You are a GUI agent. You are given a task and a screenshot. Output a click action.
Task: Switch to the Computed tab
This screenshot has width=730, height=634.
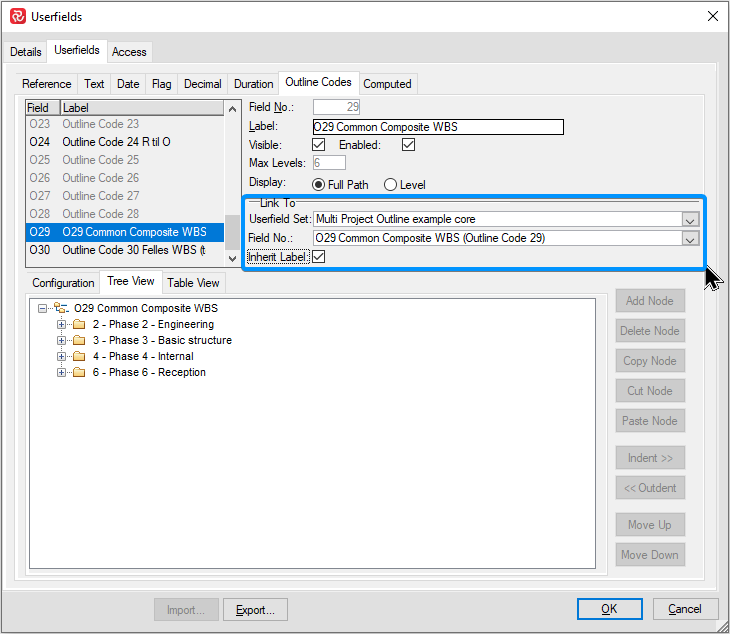[386, 84]
